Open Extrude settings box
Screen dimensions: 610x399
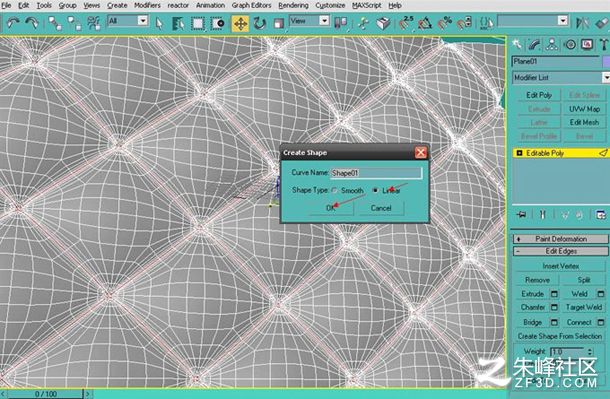tap(554, 294)
